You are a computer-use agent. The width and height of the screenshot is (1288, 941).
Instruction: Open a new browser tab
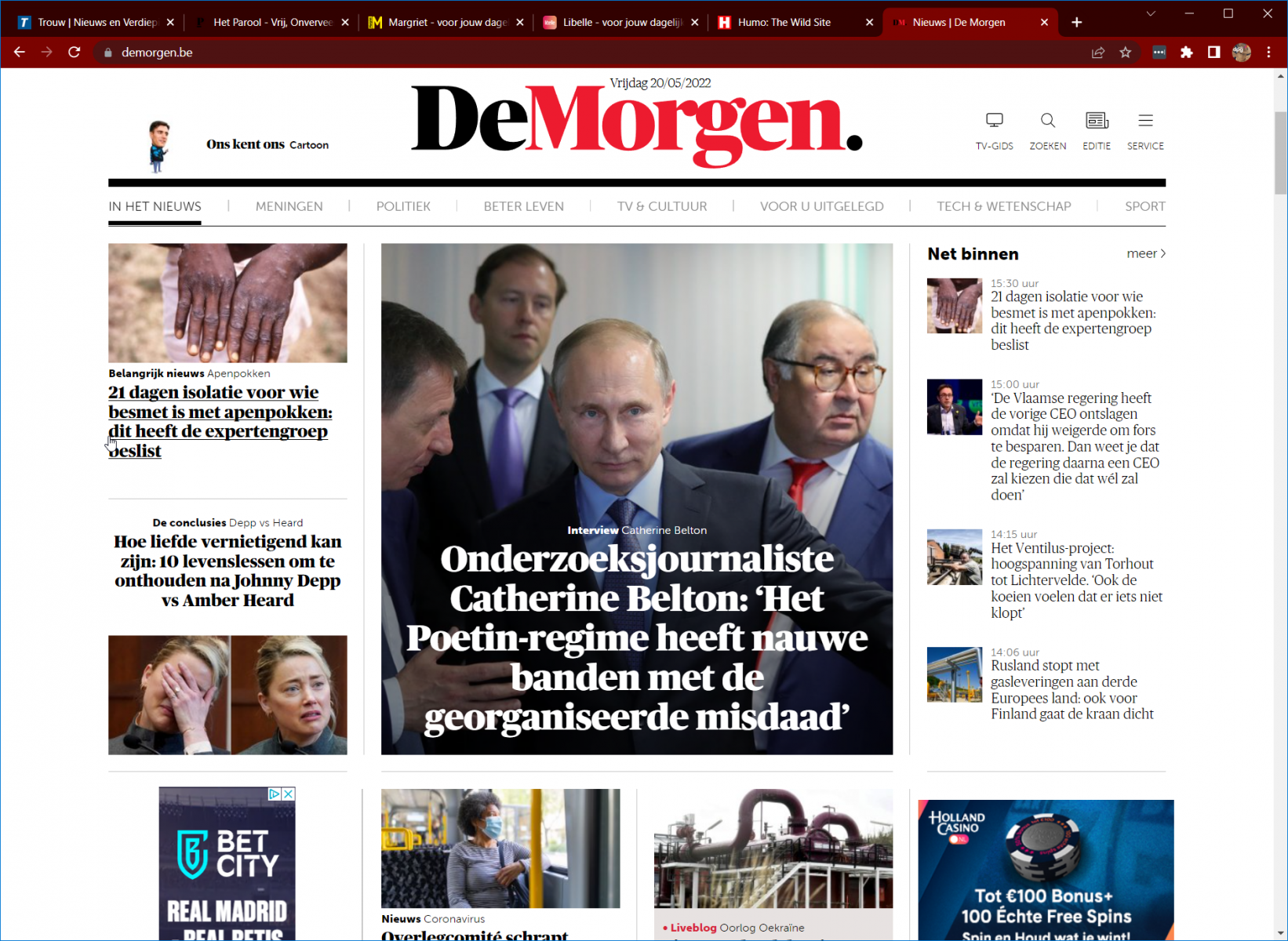(1076, 22)
